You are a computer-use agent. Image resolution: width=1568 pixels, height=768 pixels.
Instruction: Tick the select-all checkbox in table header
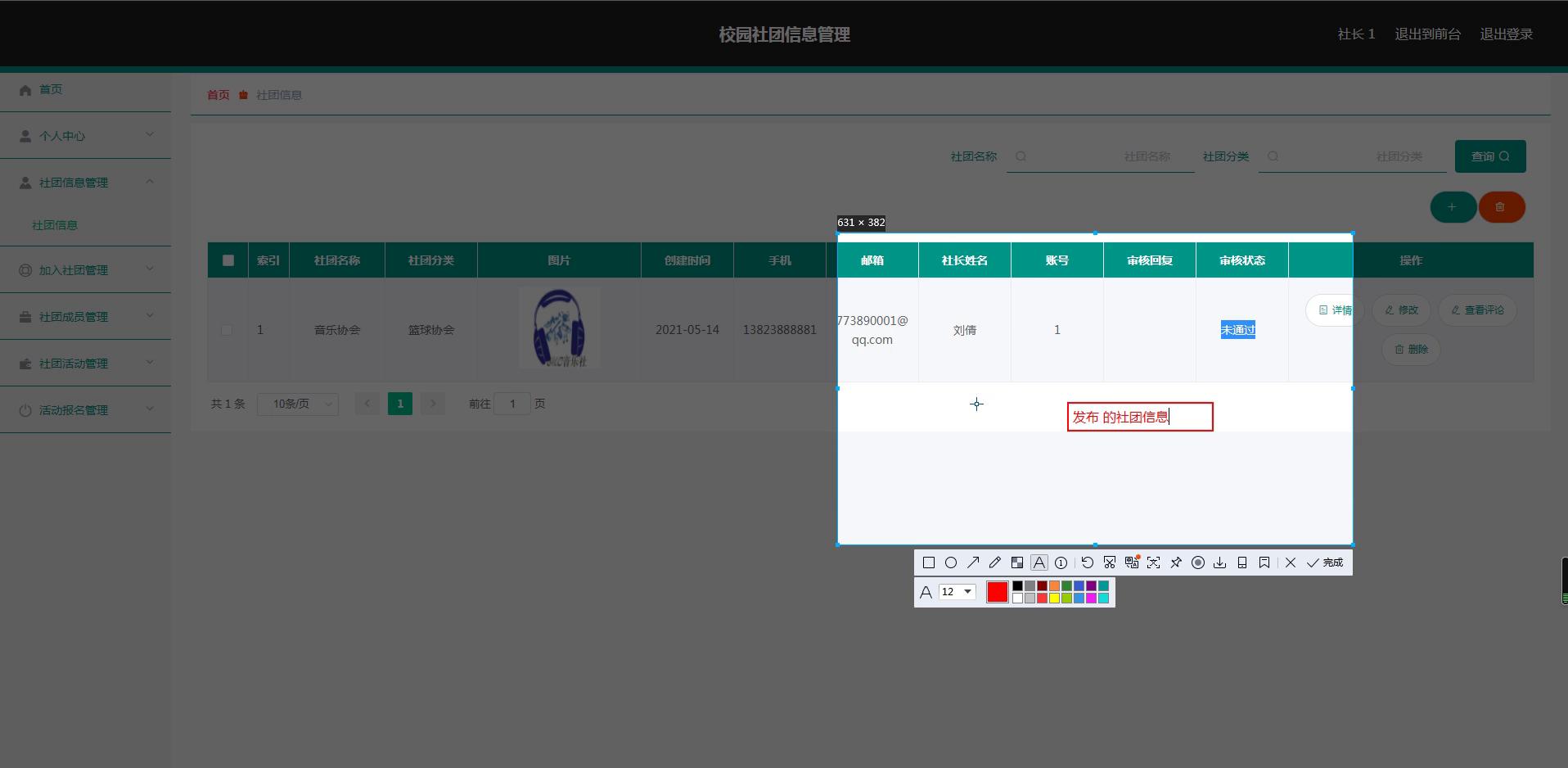(228, 260)
